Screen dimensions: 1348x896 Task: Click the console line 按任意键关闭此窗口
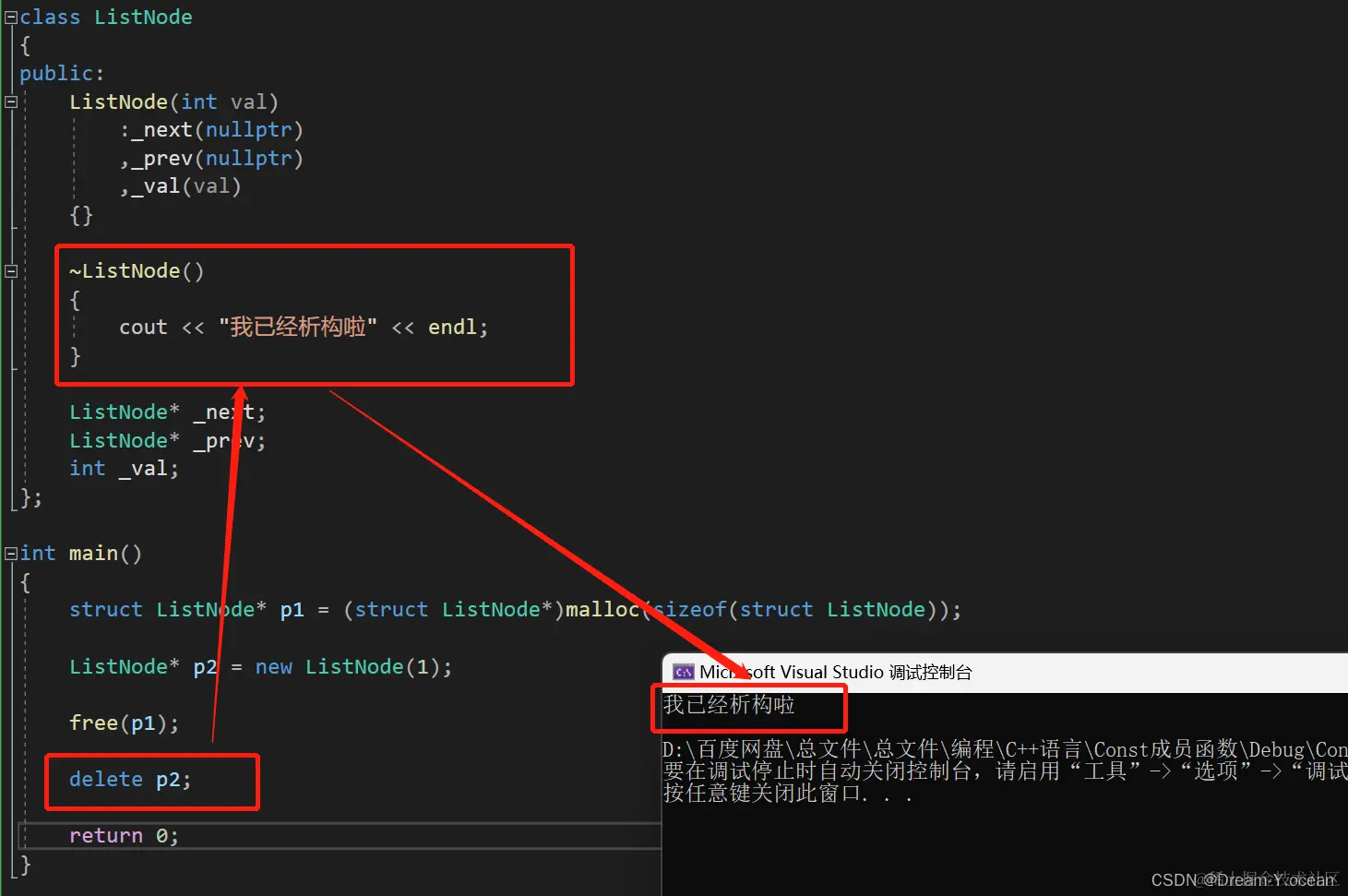[x=787, y=793]
